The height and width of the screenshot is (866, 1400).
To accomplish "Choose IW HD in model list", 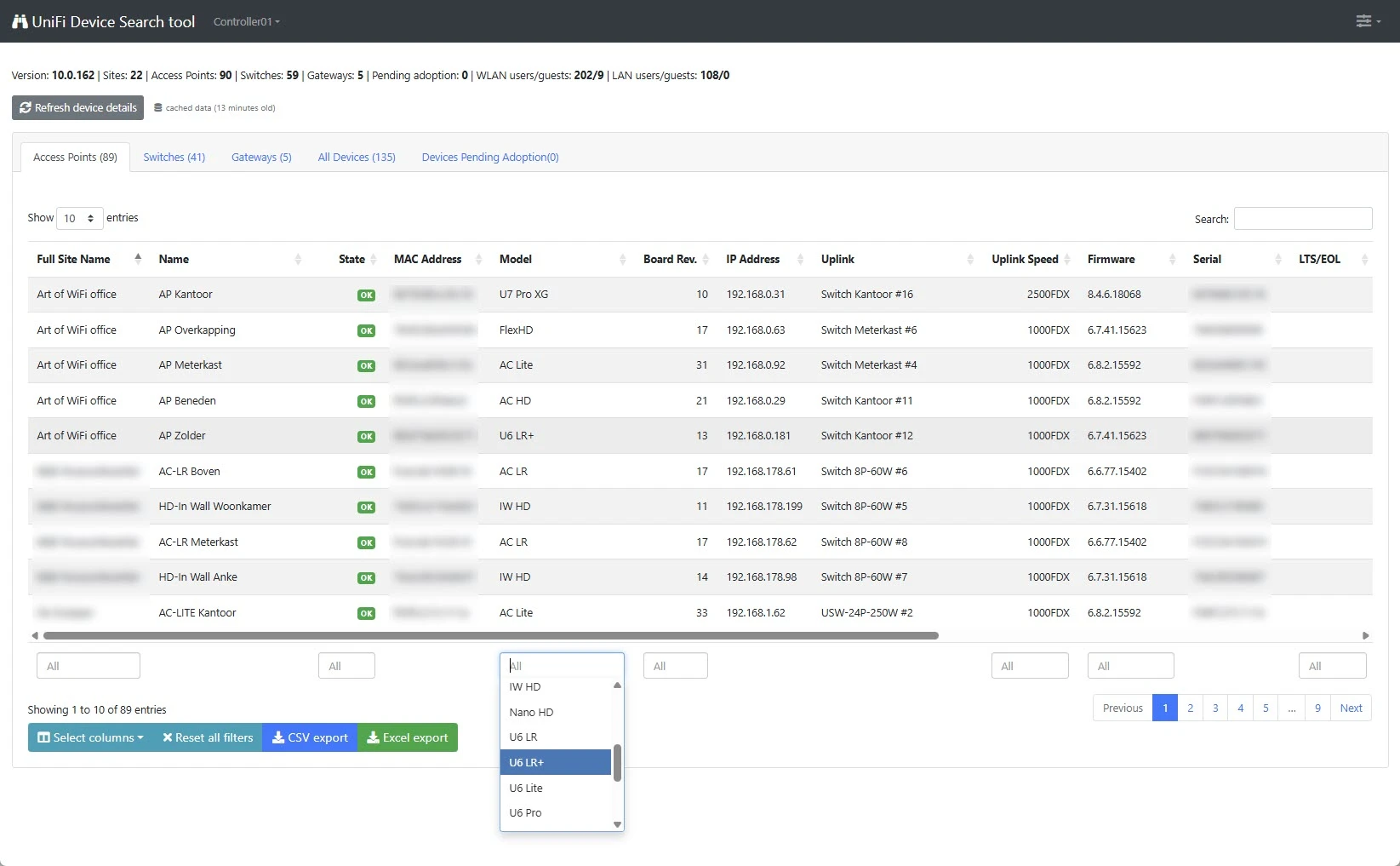I will click(556, 687).
